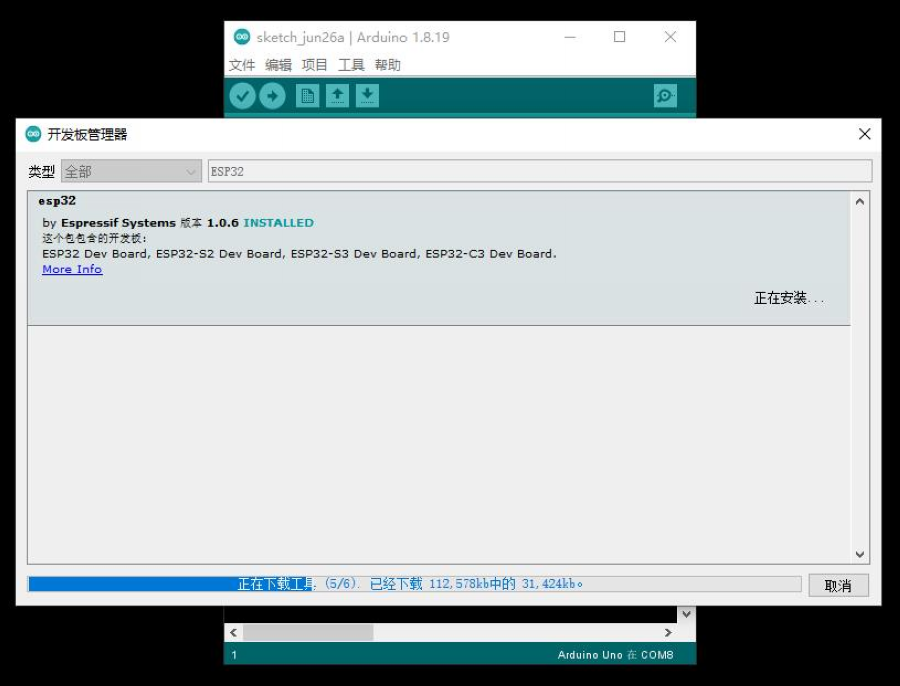Click the Arduino horizontal scrollbar thumb
The image size is (900, 686).
pos(308,632)
